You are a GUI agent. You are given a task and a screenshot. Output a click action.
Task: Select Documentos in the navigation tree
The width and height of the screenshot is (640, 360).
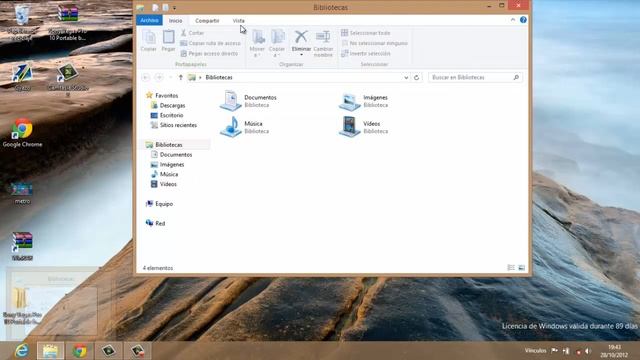coord(176,155)
